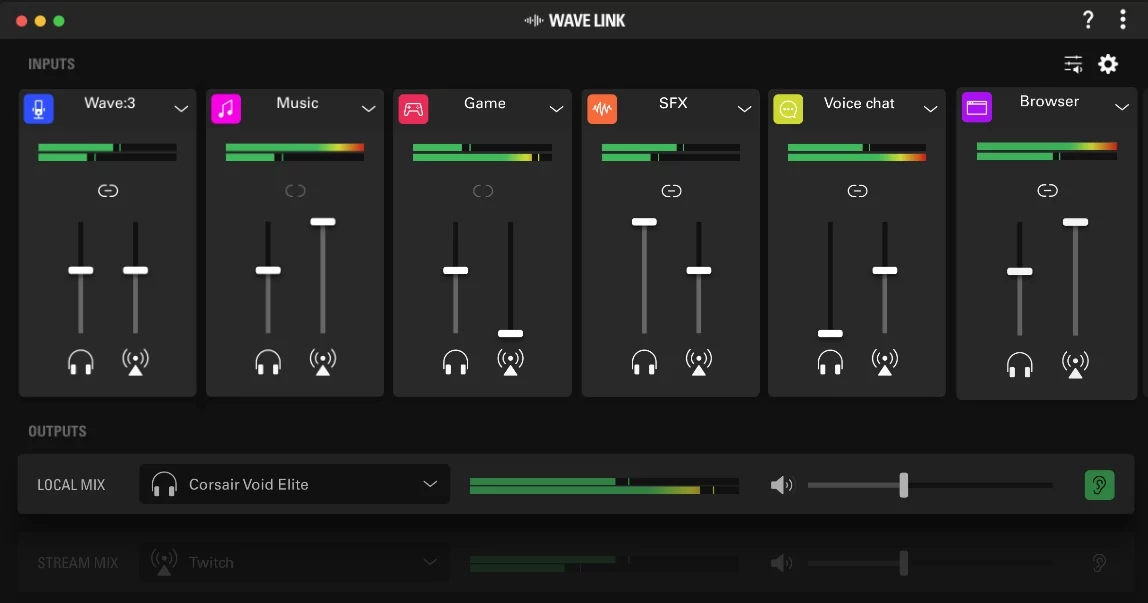Click the Music channel level meter
Image resolution: width=1148 pixels, height=603 pixels.
pyautogui.click(x=295, y=152)
